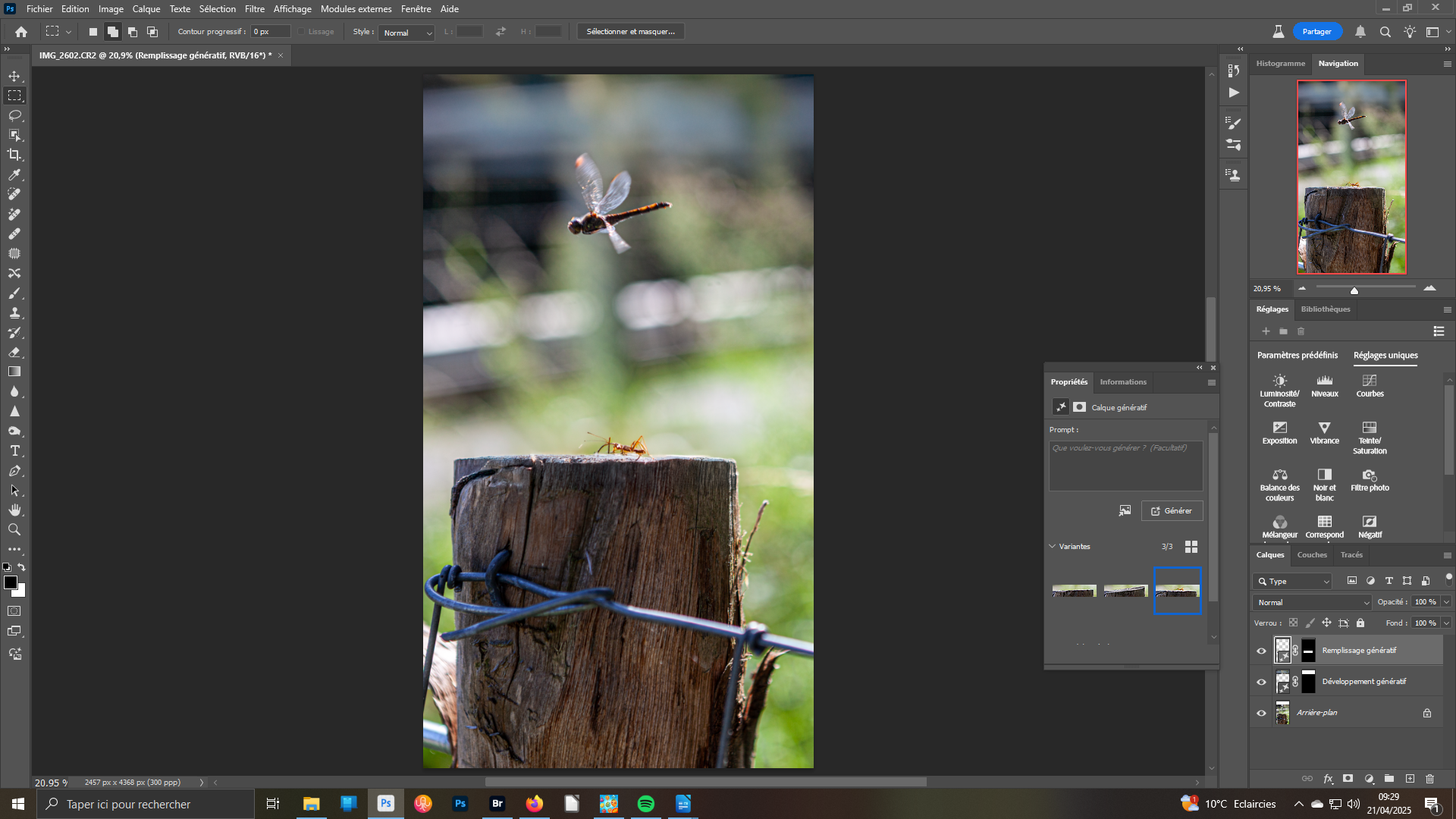Open the layer blend mode dropdown
Viewport: 1456px width, 819px height.
click(1313, 602)
